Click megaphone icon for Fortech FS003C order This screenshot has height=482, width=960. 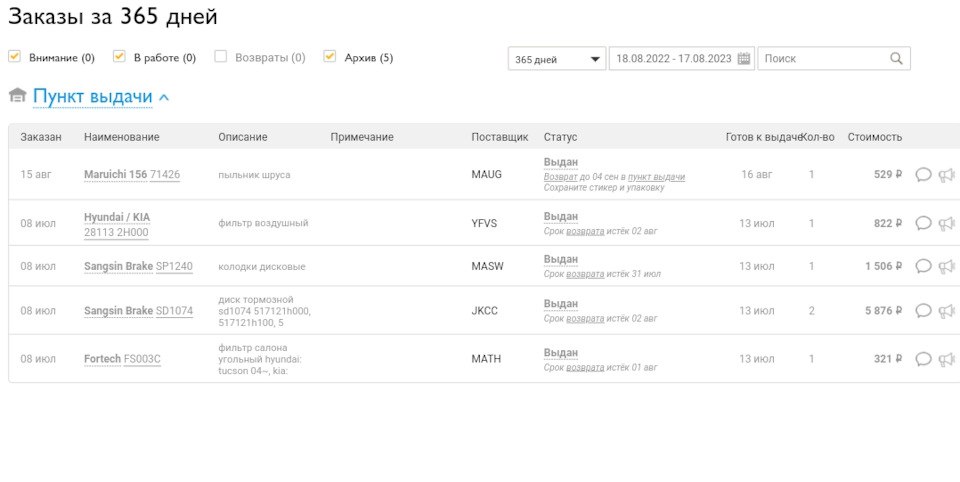coord(946,359)
